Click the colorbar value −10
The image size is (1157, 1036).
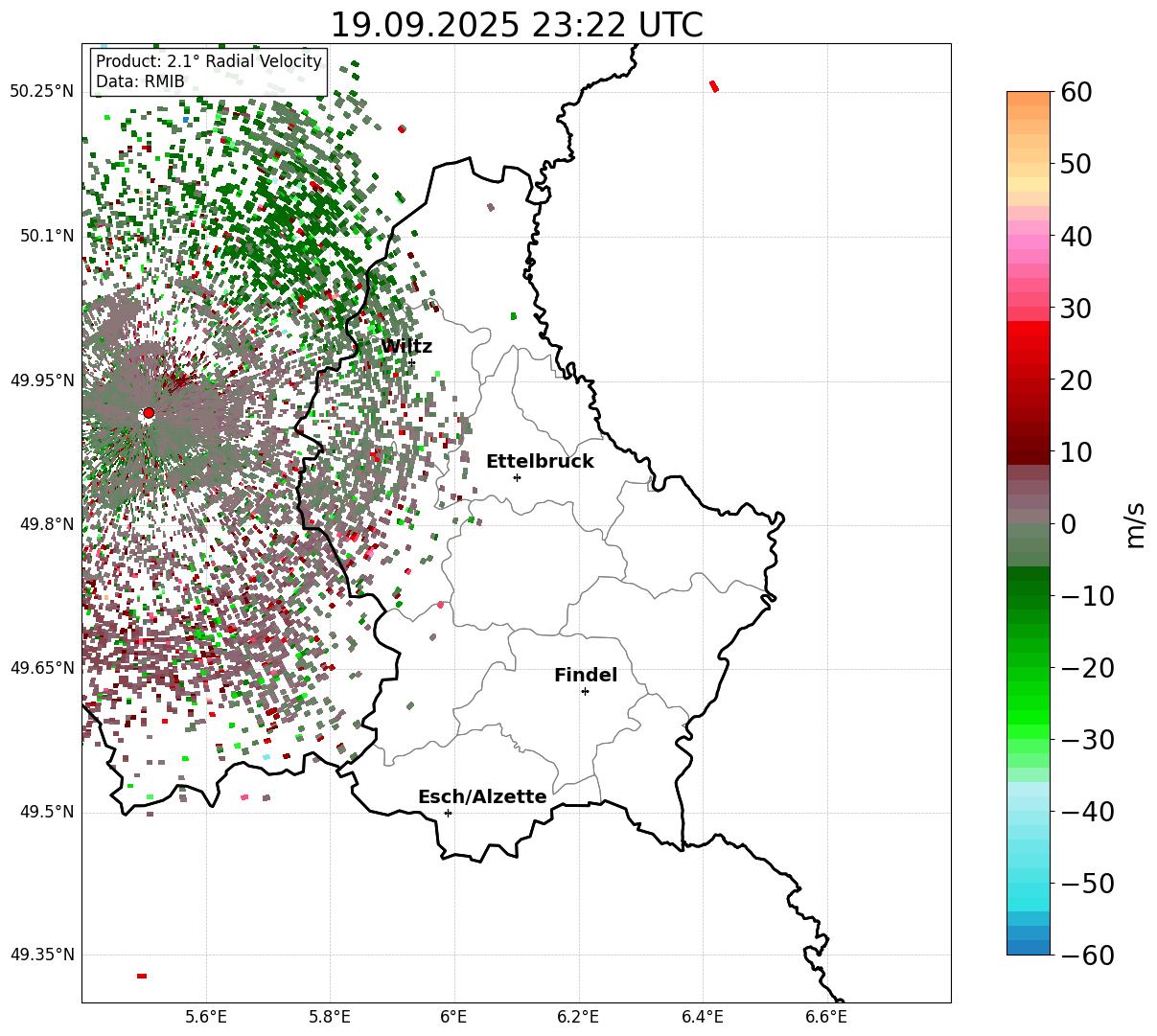(x=1087, y=596)
